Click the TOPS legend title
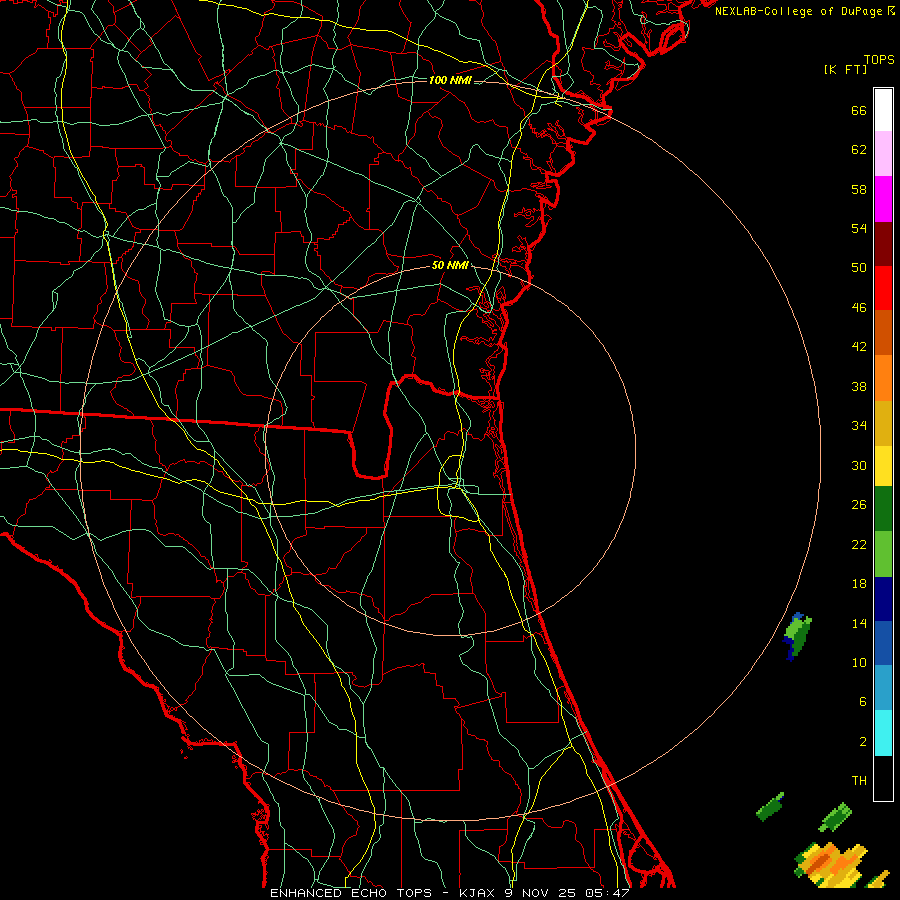900x900 pixels. coord(879,59)
